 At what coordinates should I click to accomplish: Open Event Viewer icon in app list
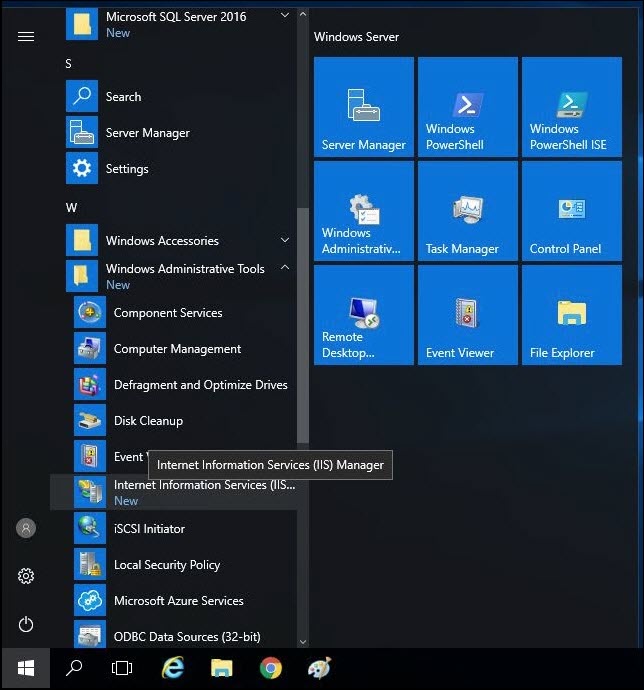(x=90, y=456)
